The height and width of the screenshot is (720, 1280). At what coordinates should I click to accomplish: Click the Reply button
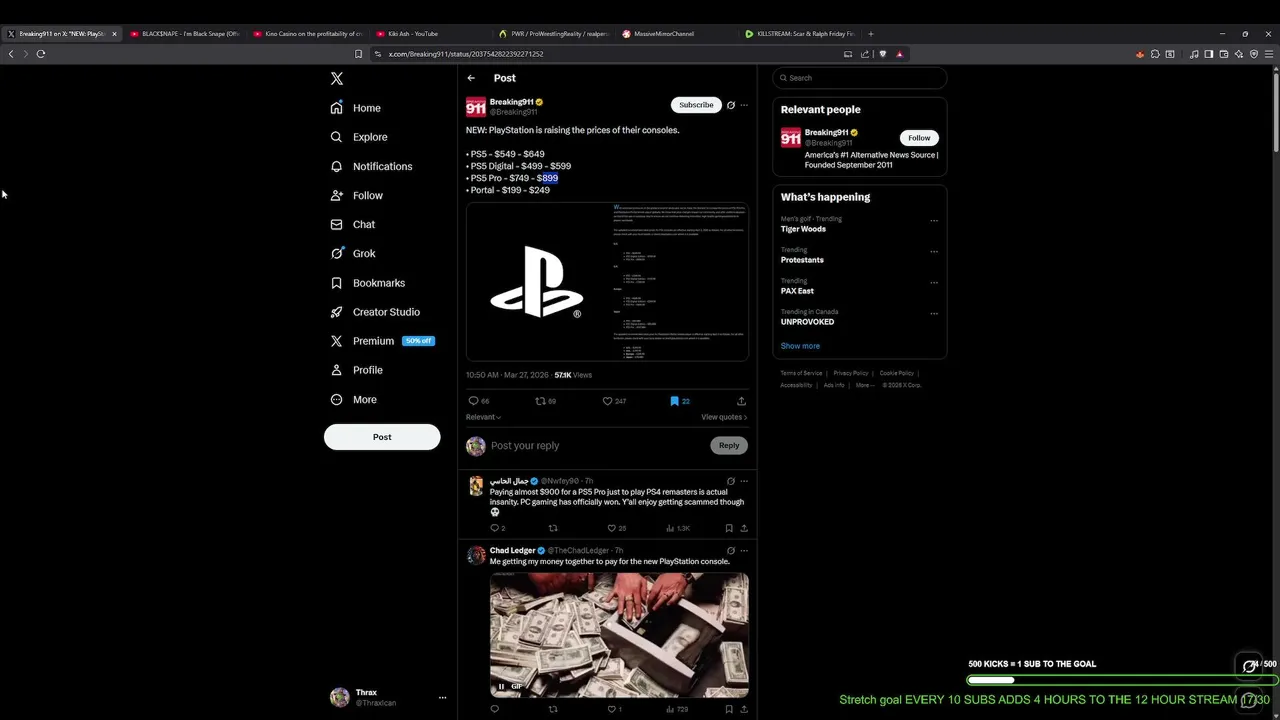pos(729,446)
